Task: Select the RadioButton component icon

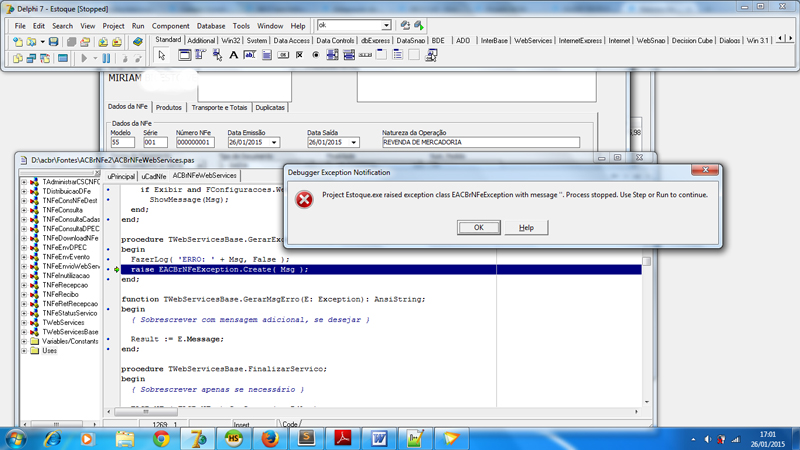Action: click(316, 55)
